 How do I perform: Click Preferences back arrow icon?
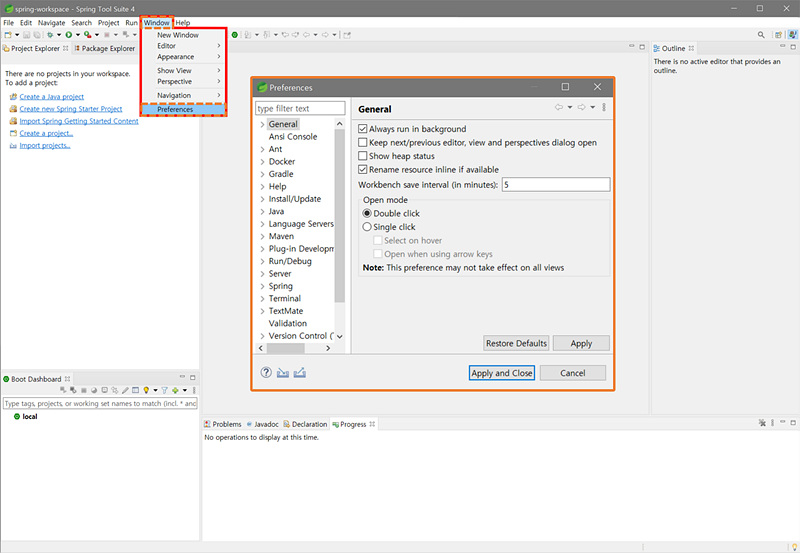[559, 107]
